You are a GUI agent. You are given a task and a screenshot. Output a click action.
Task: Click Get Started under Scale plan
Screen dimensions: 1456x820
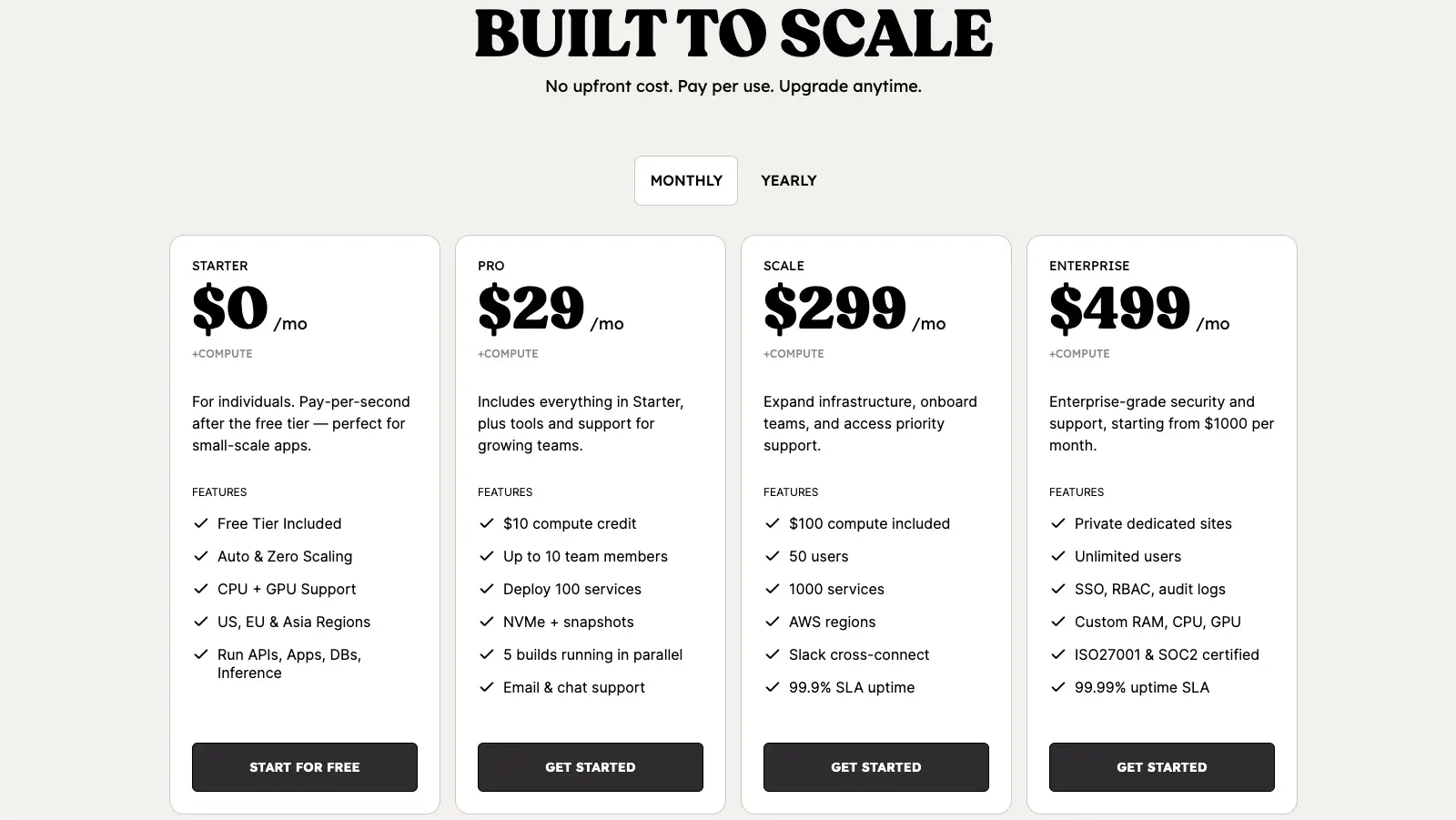[x=876, y=767]
